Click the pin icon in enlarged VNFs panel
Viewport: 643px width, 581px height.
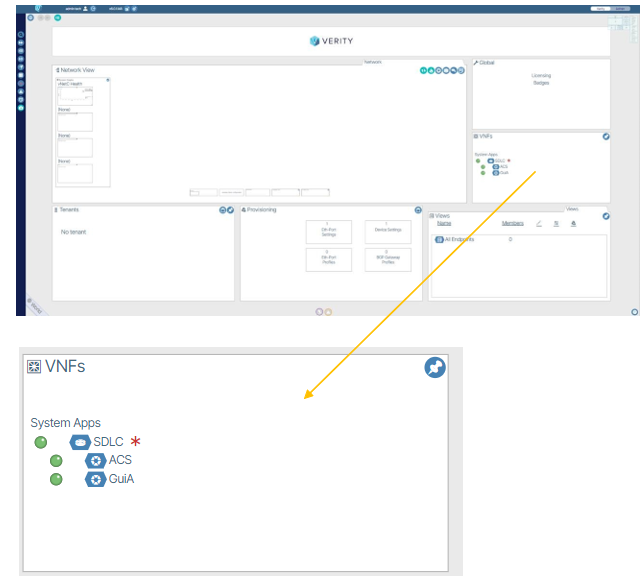click(434, 369)
